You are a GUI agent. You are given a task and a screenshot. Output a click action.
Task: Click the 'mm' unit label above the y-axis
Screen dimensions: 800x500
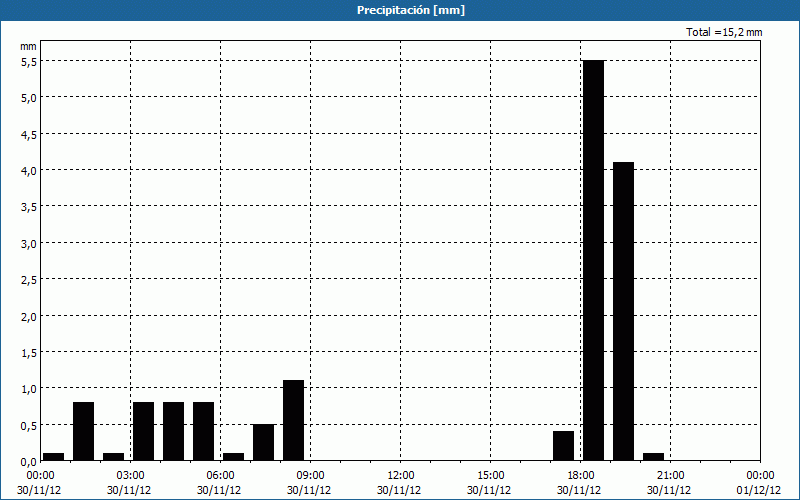point(28,46)
